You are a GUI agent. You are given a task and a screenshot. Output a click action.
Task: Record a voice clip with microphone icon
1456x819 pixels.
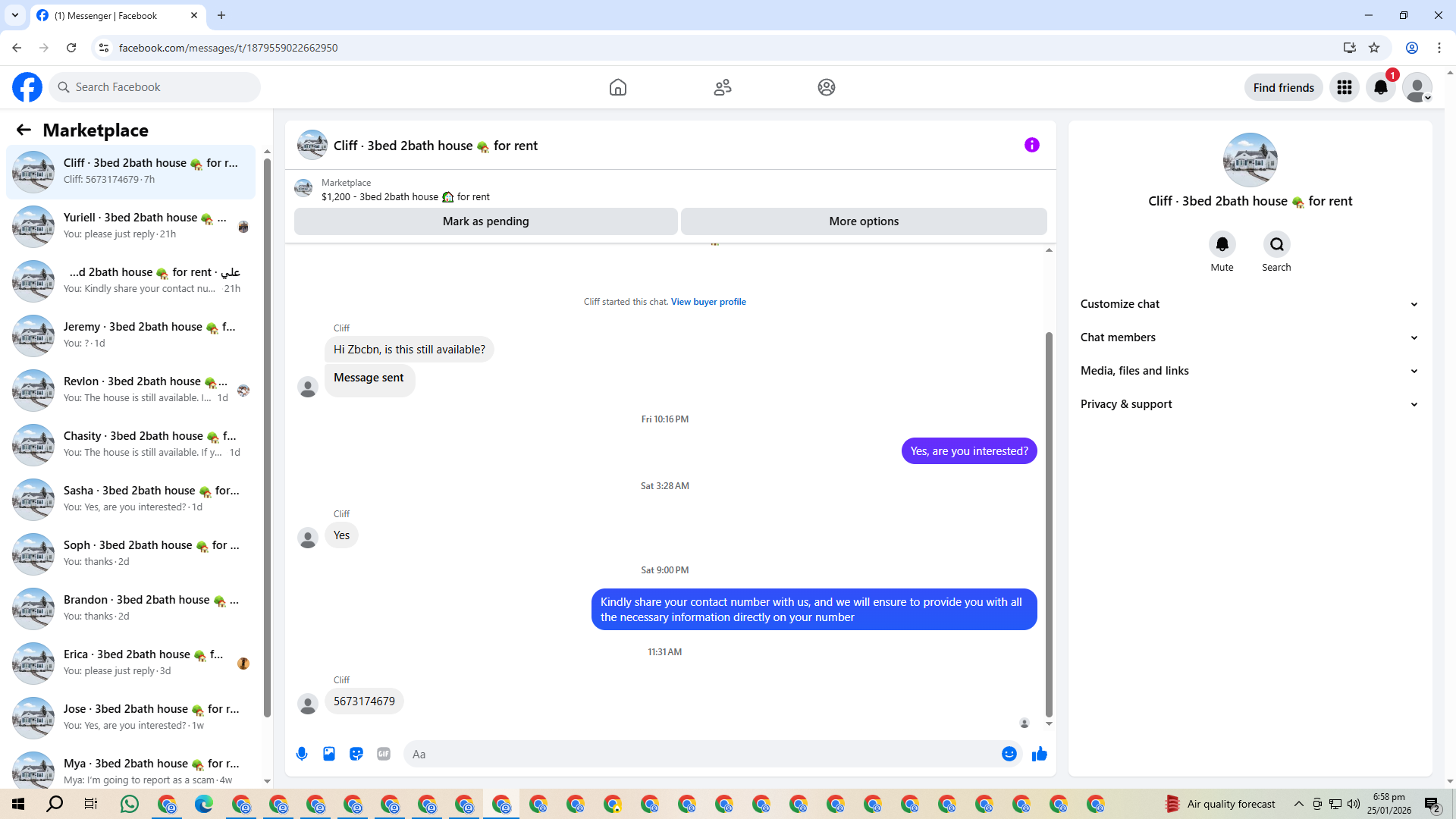[302, 754]
